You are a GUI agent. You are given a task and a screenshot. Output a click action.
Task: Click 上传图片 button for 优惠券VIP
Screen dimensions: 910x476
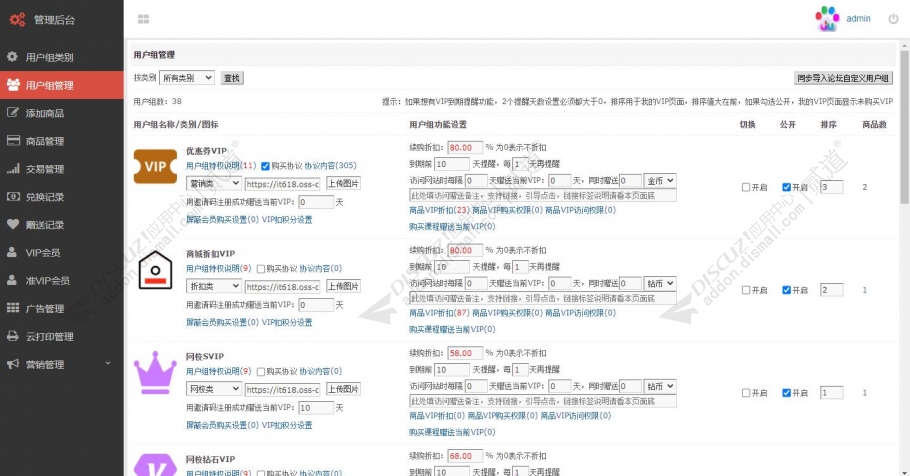343,183
